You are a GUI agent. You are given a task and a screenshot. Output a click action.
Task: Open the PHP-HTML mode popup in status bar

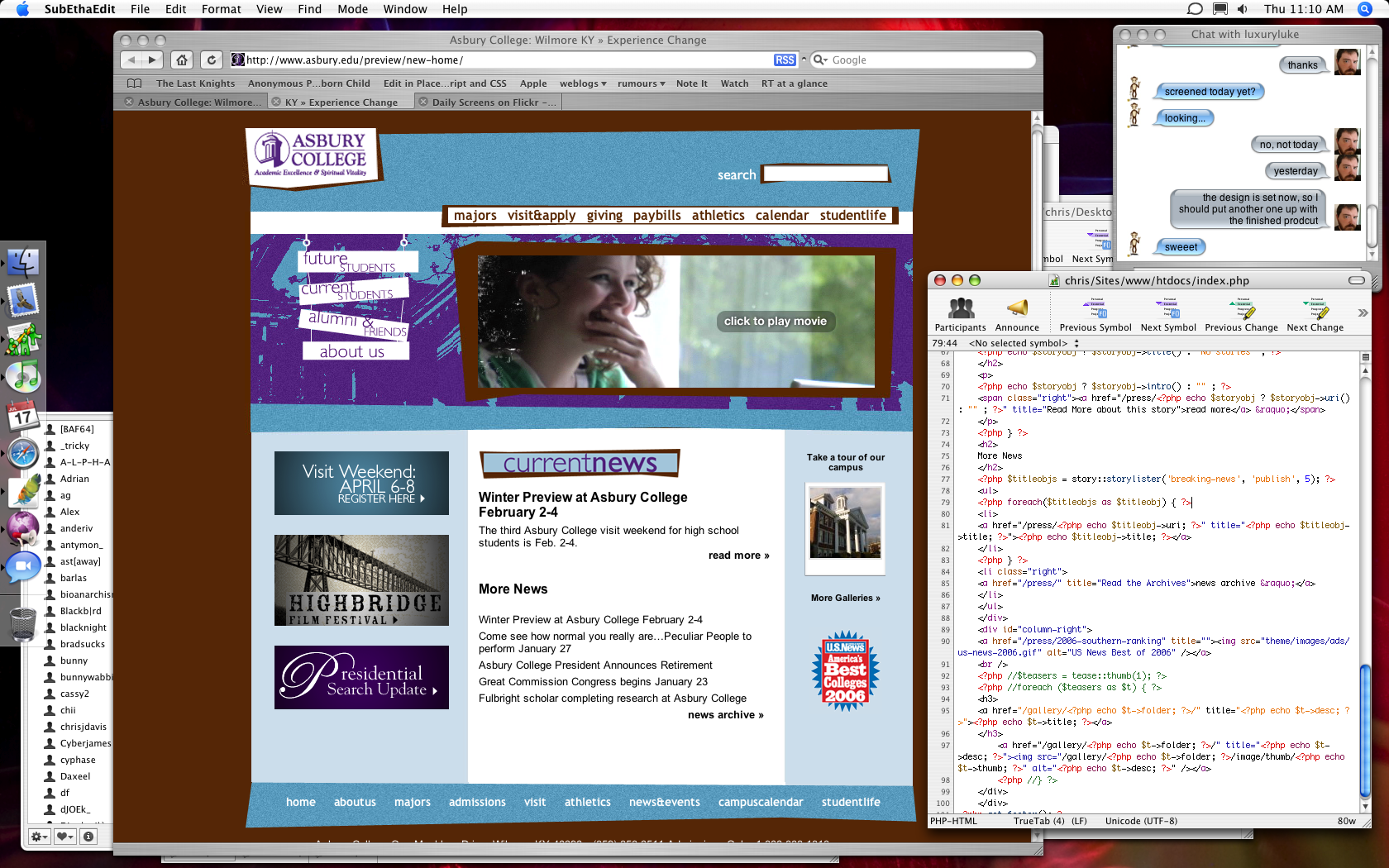point(954,821)
